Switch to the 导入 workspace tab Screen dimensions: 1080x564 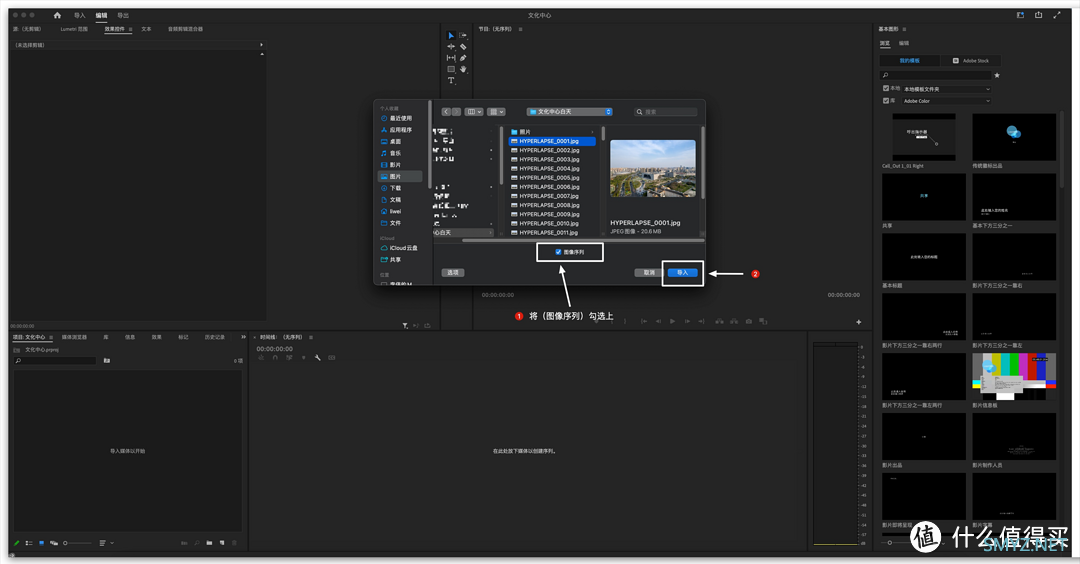click(x=80, y=15)
